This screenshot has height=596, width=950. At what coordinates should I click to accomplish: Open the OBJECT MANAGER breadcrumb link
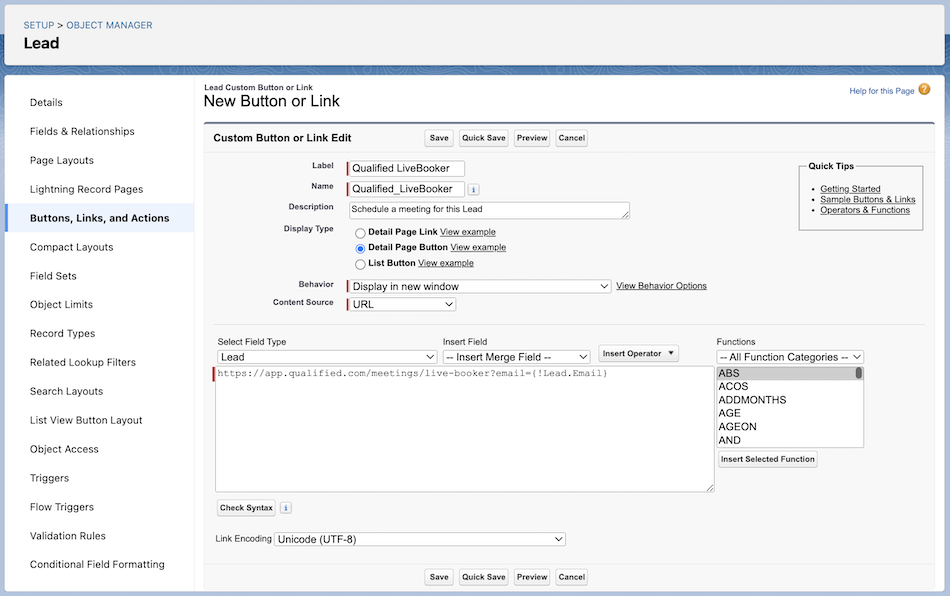tap(109, 25)
